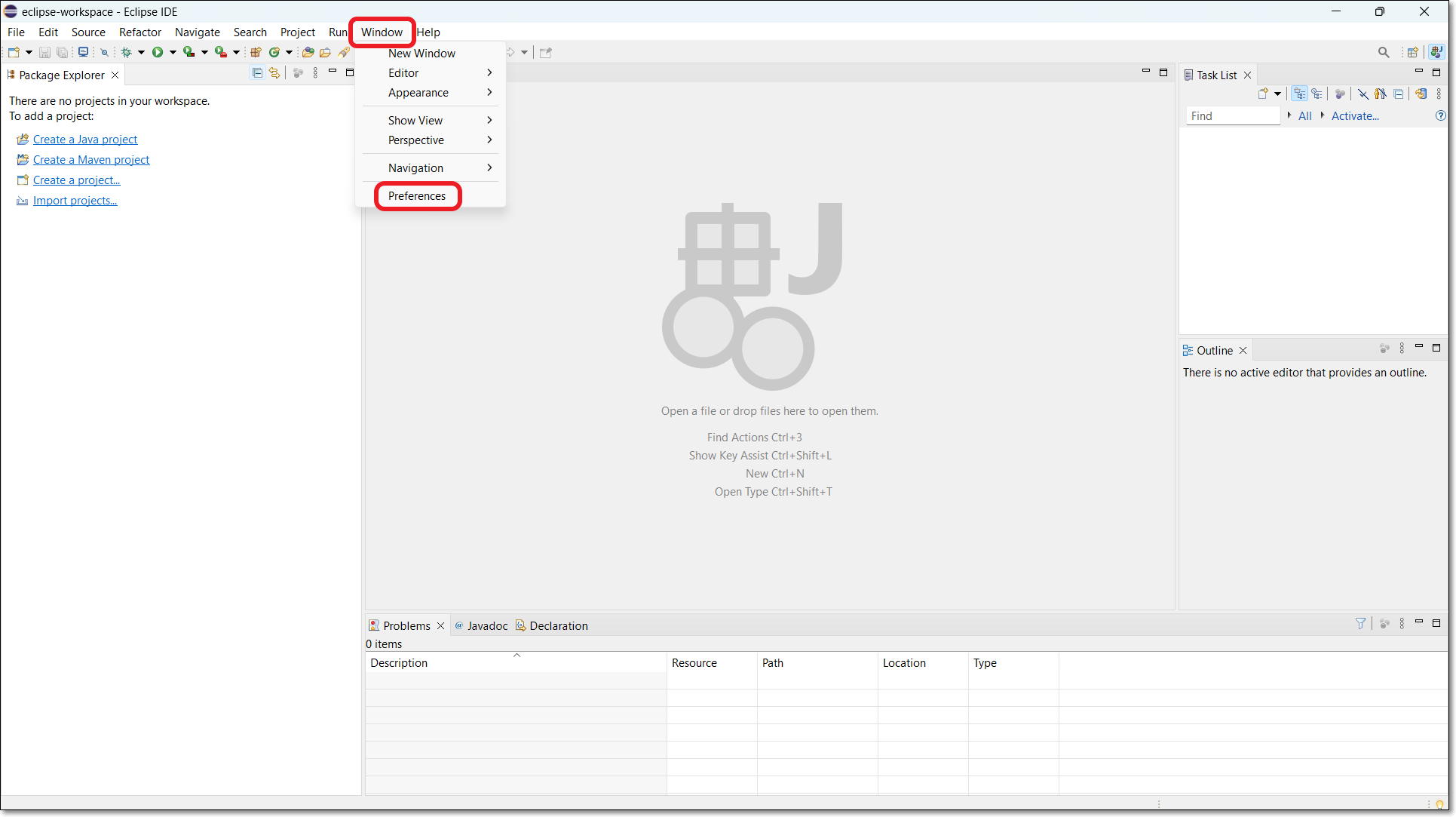The image size is (1456, 817).
Task: Toggle Focus on Active Task in Problems view
Action: pos(1384,624)
